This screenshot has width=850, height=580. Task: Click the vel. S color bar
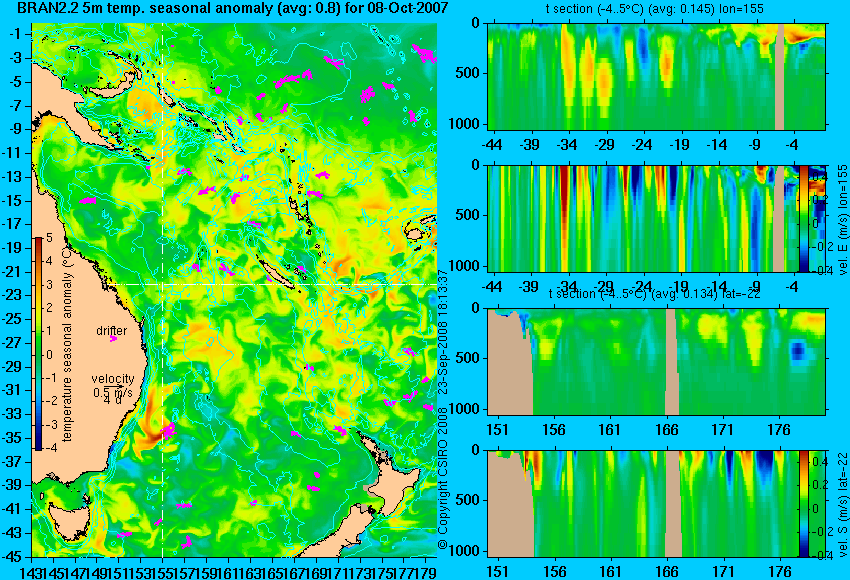[x=803, y=503]
